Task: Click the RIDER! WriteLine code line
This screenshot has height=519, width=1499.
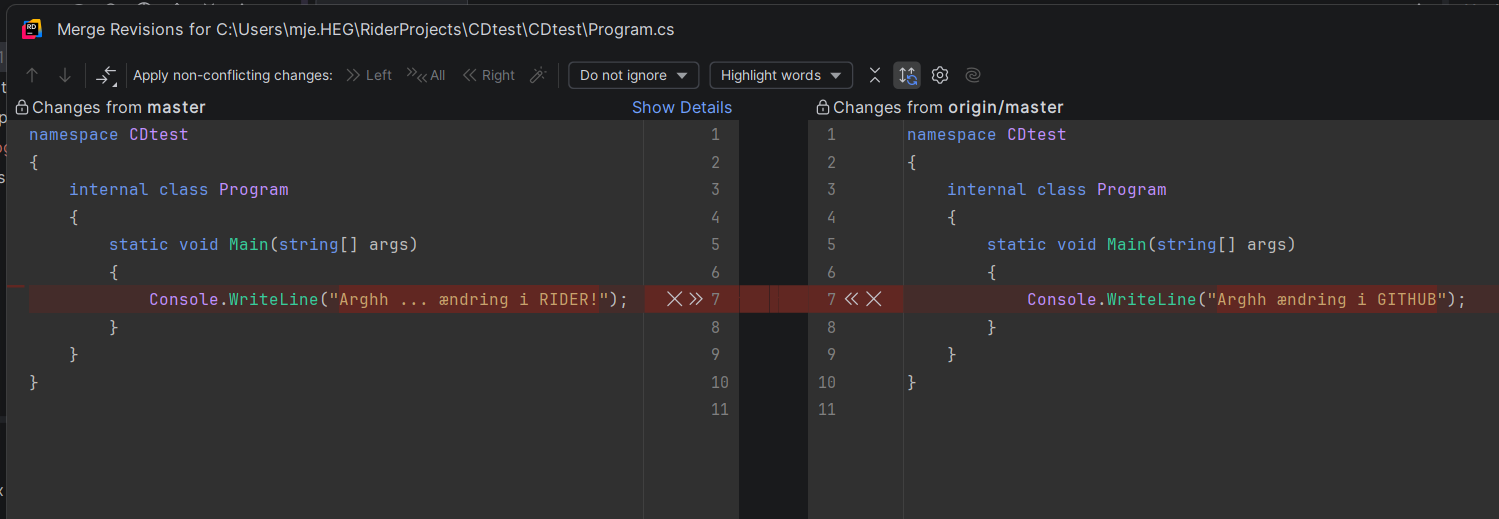Action: pyautogui.click(x=388, y=299)
